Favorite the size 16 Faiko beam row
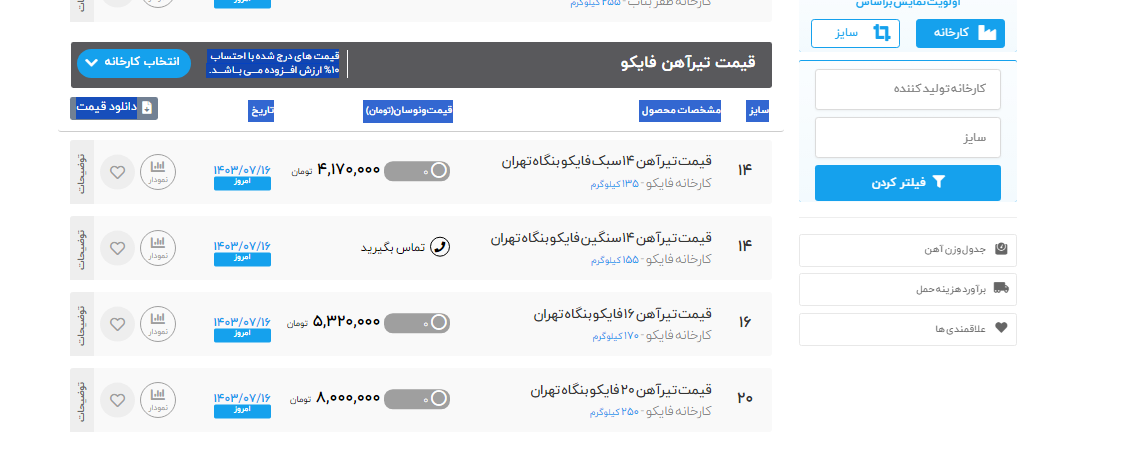This screenshot has height=451, width=1127. pyautogui.click(x=117, y=324)
